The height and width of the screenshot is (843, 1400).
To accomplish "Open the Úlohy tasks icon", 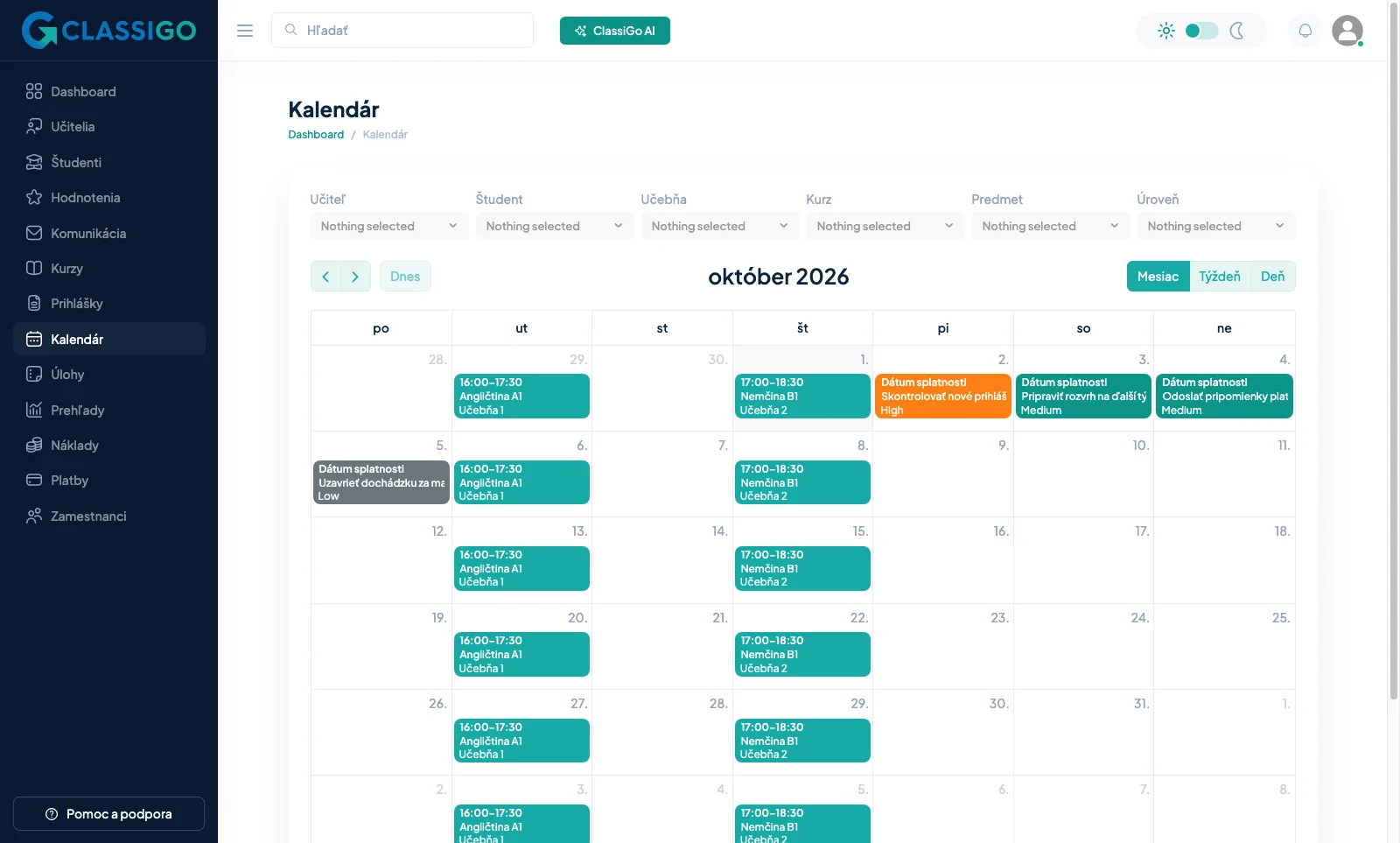I will [34, 374].
